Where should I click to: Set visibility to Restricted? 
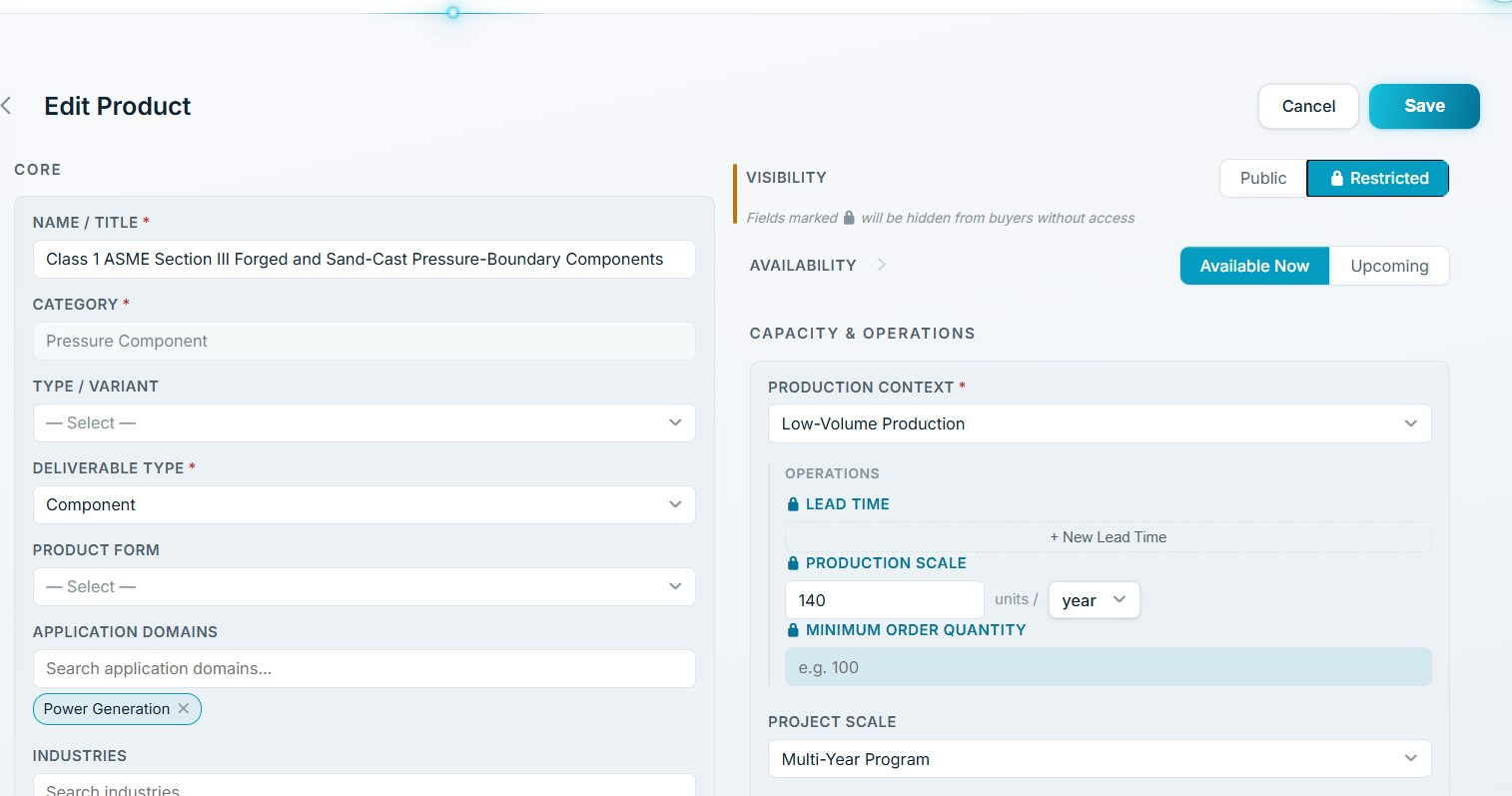tap(1378, 178)
